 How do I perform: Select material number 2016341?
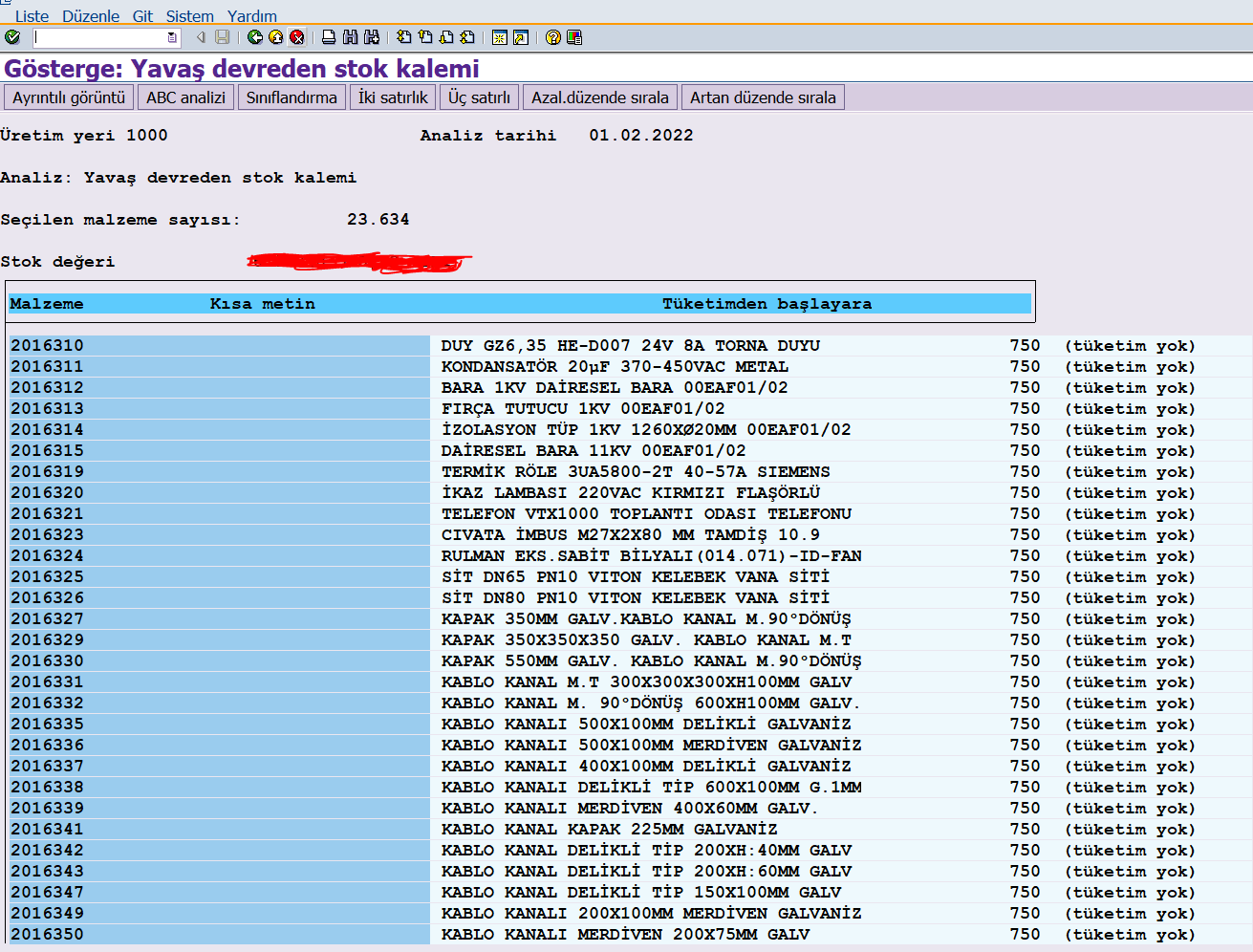pos(47,830)
